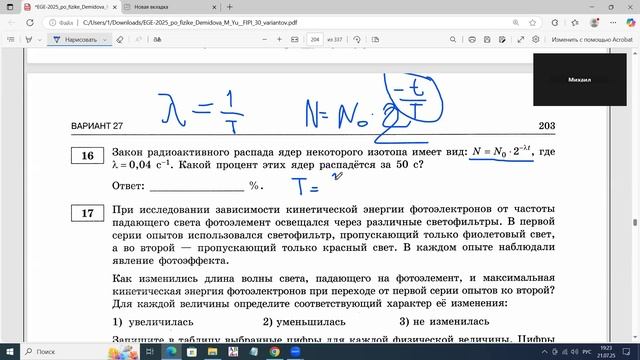Open a new browser tab
The height and width of the screenshot is (360, 640).
[x=230, y=7]
